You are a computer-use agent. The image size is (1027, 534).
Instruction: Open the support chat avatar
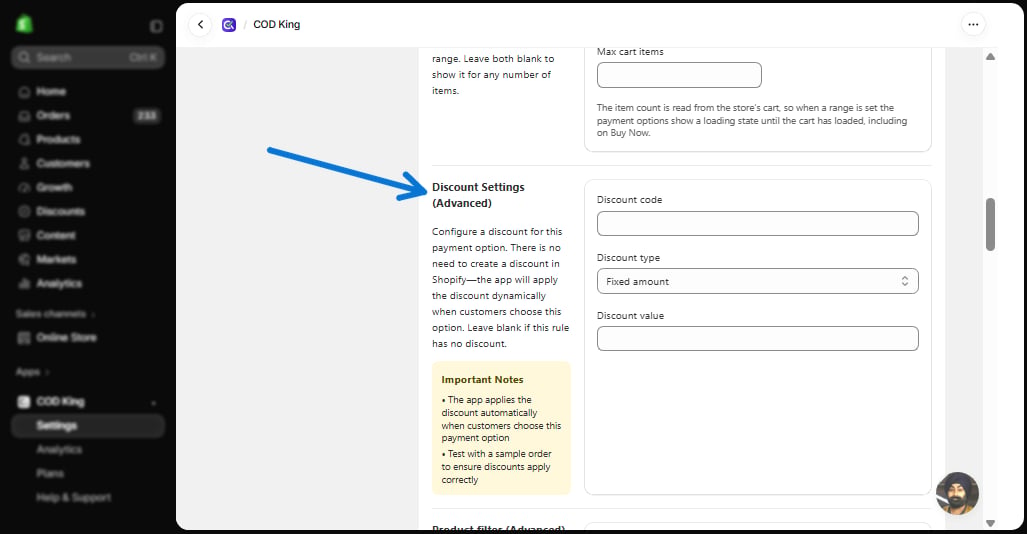pyautogui.click(x=957, y=493)
